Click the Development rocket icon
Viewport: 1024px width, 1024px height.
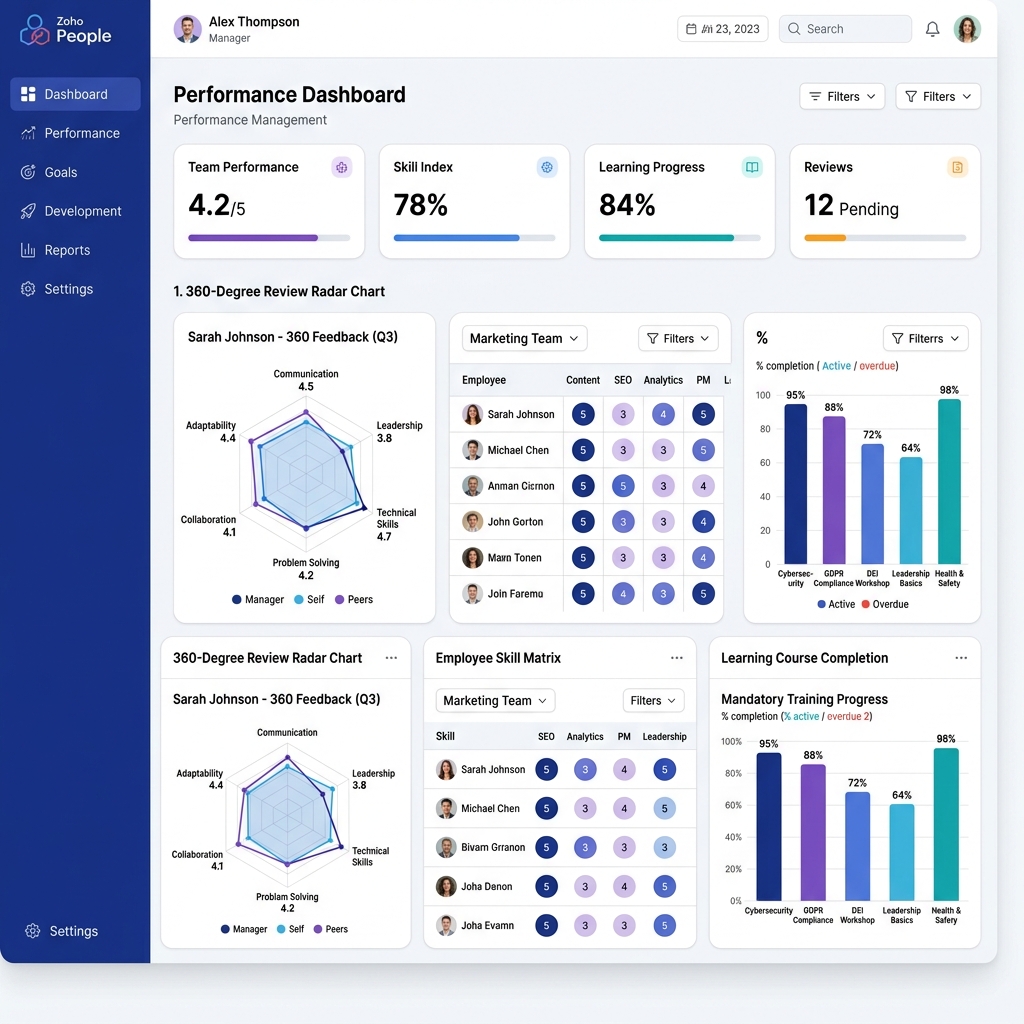click(x=28, y=211)
